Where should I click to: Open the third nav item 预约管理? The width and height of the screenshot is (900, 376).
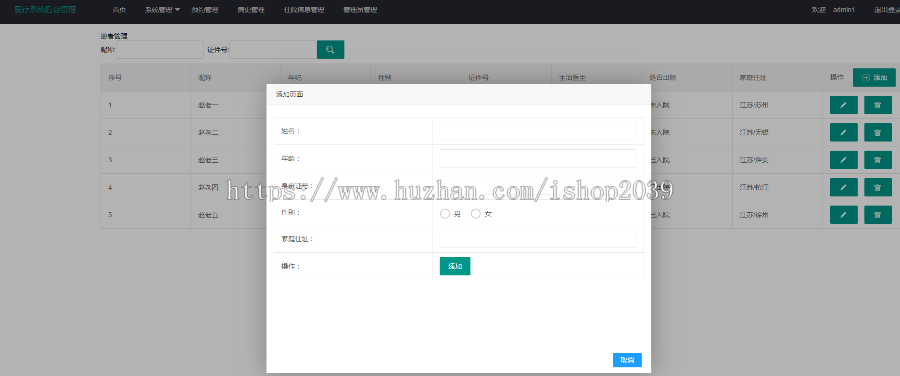click(205, 10)
